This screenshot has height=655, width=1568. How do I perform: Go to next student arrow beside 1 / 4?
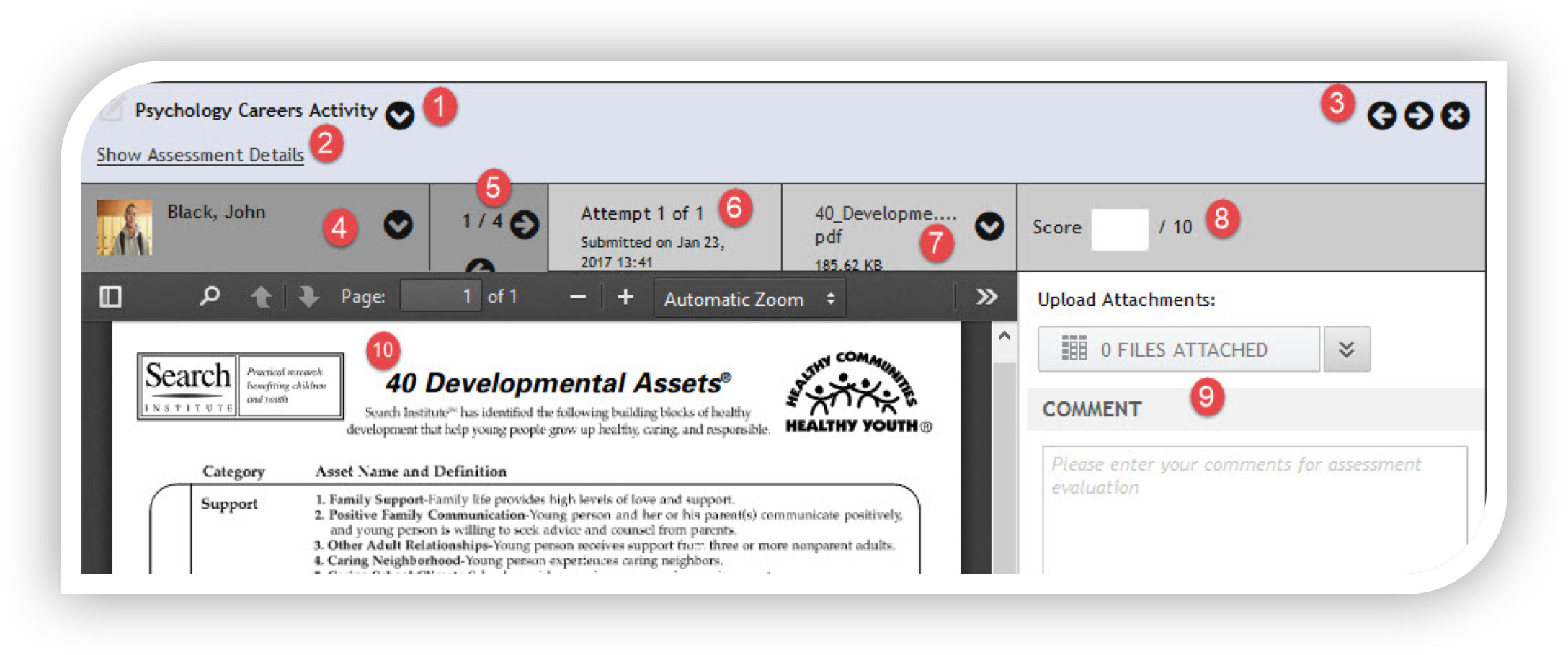click(524, 225)
